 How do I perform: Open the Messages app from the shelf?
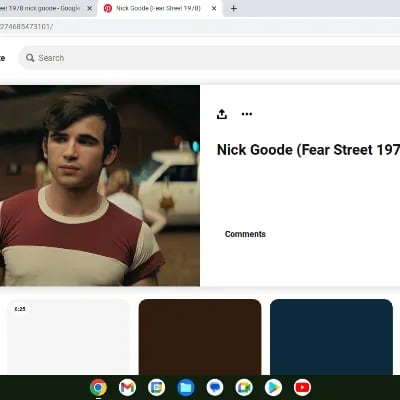click(215, 387)
